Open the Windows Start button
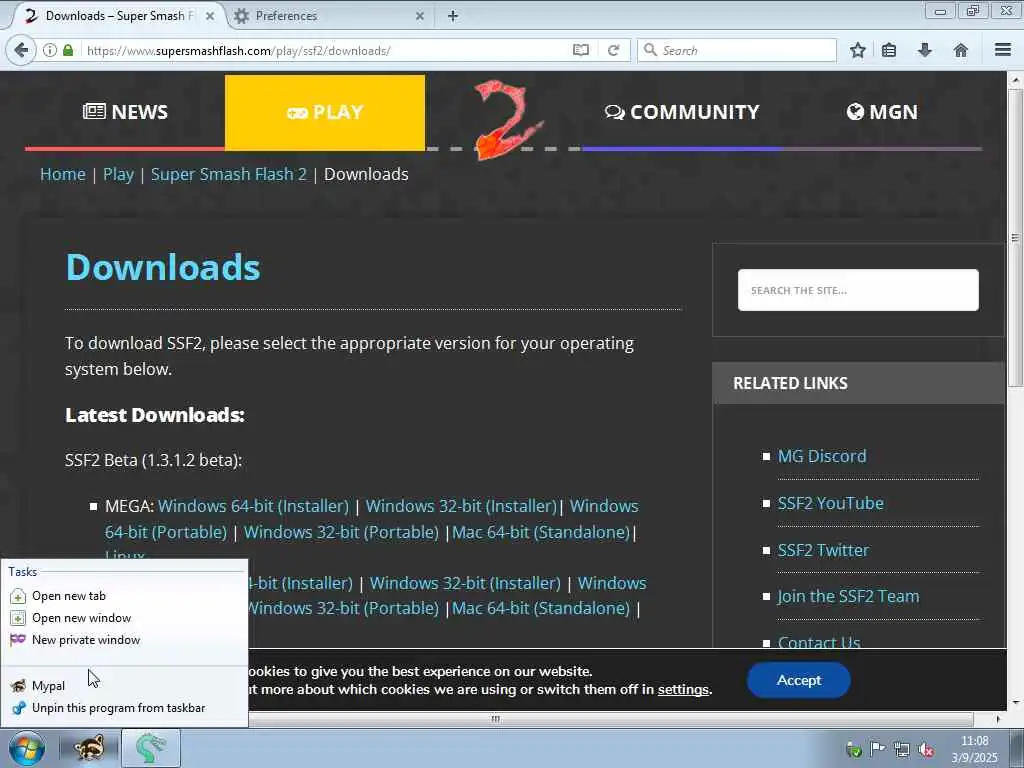Screen dimensions: 1024x768 (x=27, y=748)
